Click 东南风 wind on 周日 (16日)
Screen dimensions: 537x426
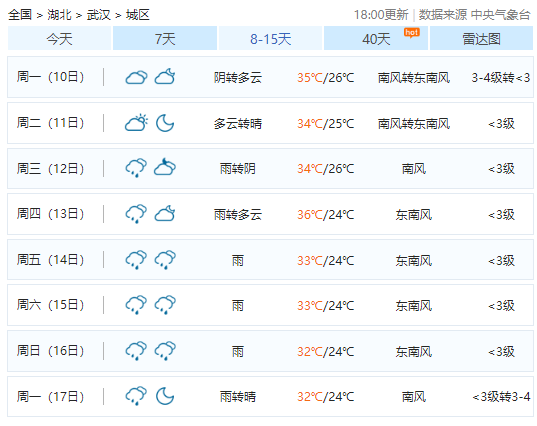(414, 352)
